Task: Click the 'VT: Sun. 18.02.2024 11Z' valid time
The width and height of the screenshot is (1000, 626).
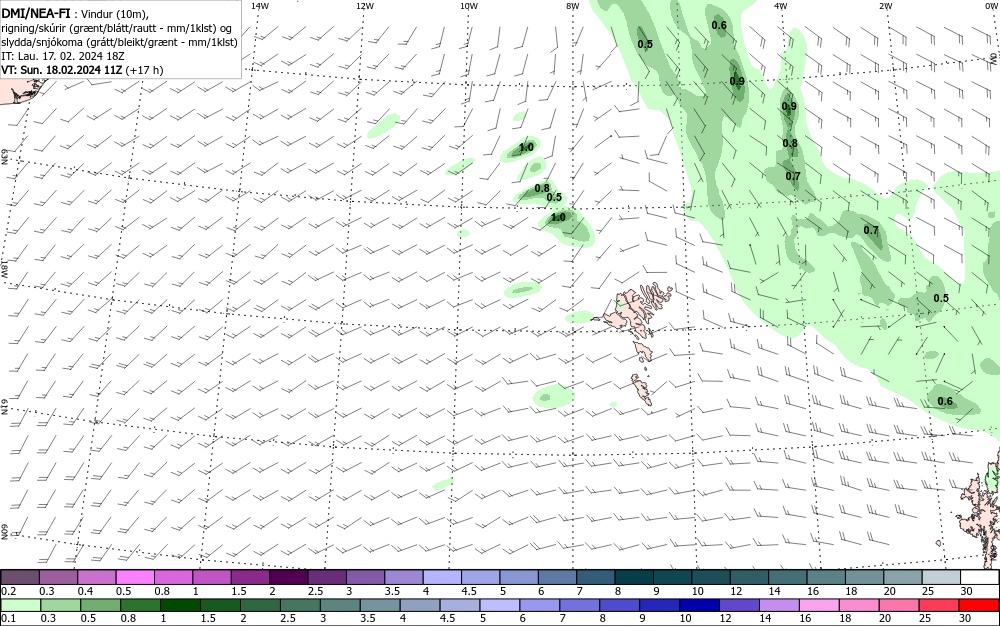Action: [62, 69]
